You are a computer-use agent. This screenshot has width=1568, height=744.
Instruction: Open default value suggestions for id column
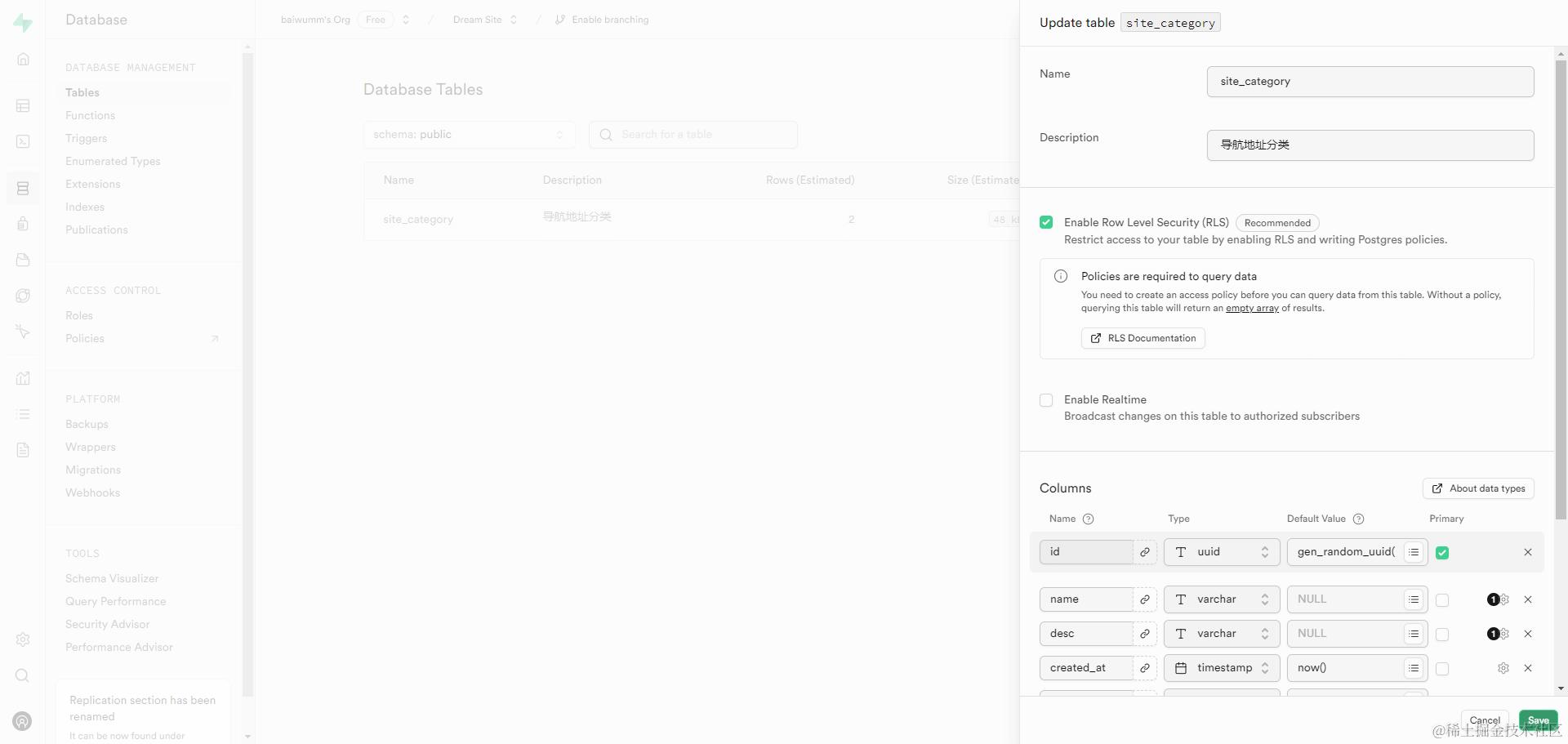point(1414,552)
